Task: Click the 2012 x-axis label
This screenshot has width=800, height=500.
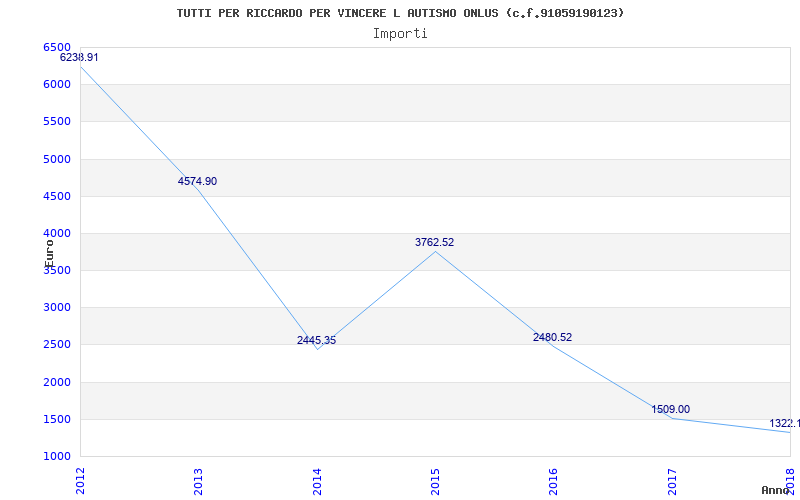Action: coord(80,482)
